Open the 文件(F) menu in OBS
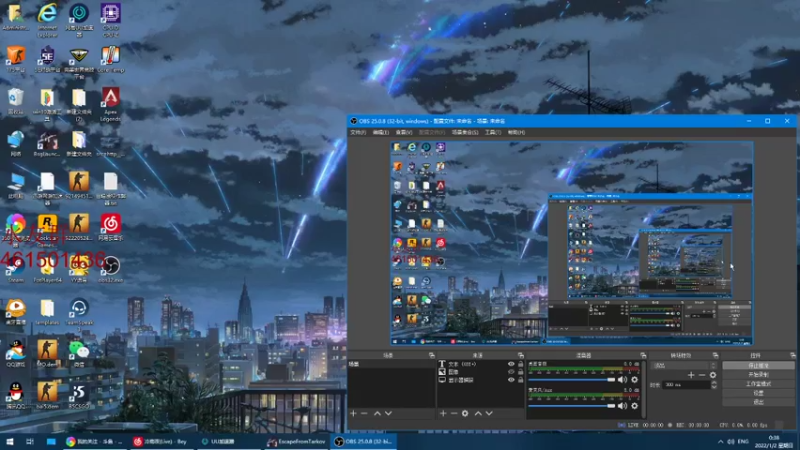800x450 pixels. pyautogui.click(x=358, y=132)
